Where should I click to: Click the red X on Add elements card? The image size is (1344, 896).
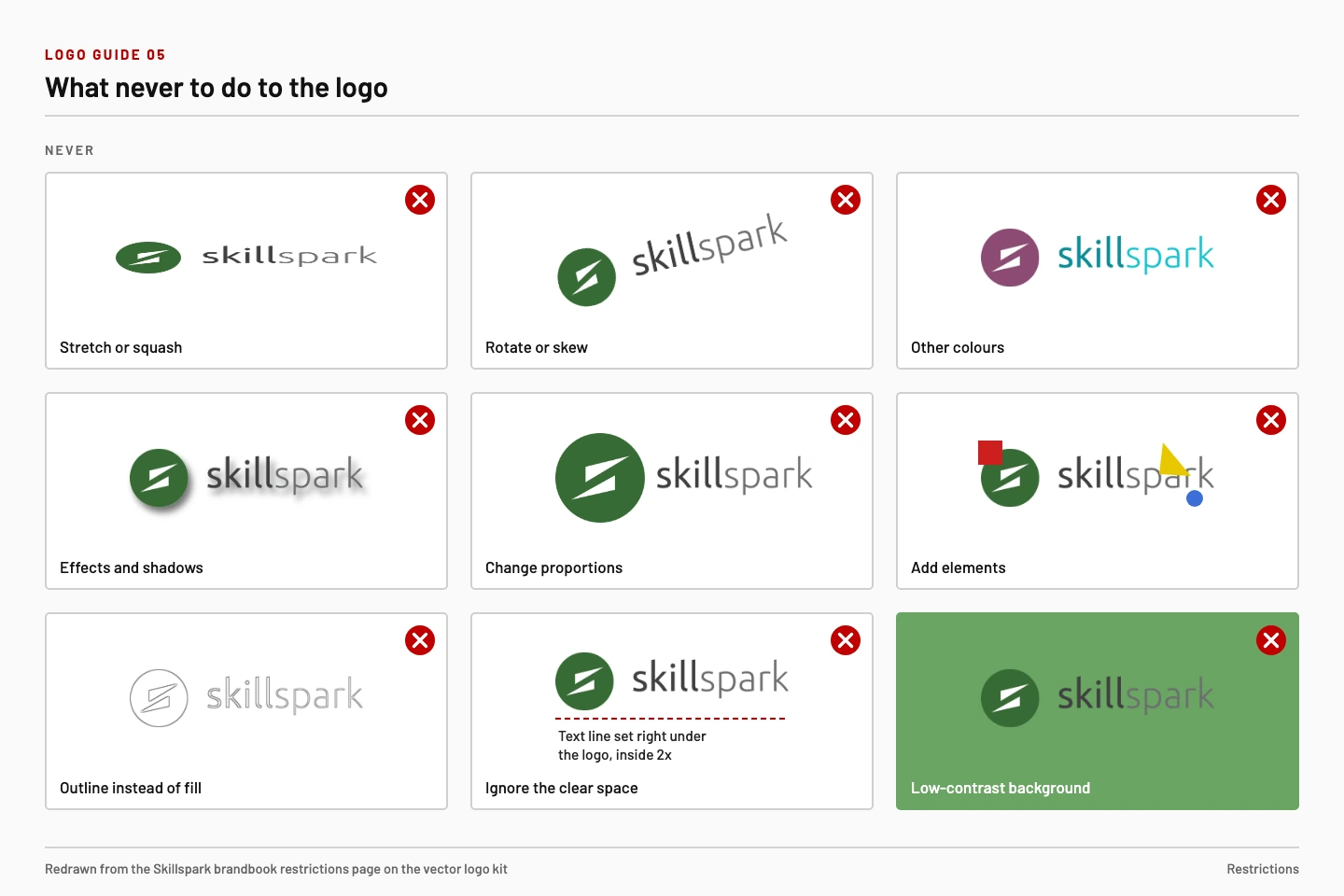1271,420
